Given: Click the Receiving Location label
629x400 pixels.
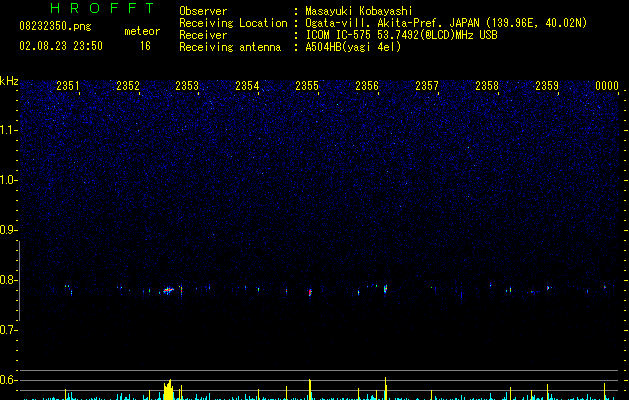Looking at the screenshot, I should tap(233, 23).
